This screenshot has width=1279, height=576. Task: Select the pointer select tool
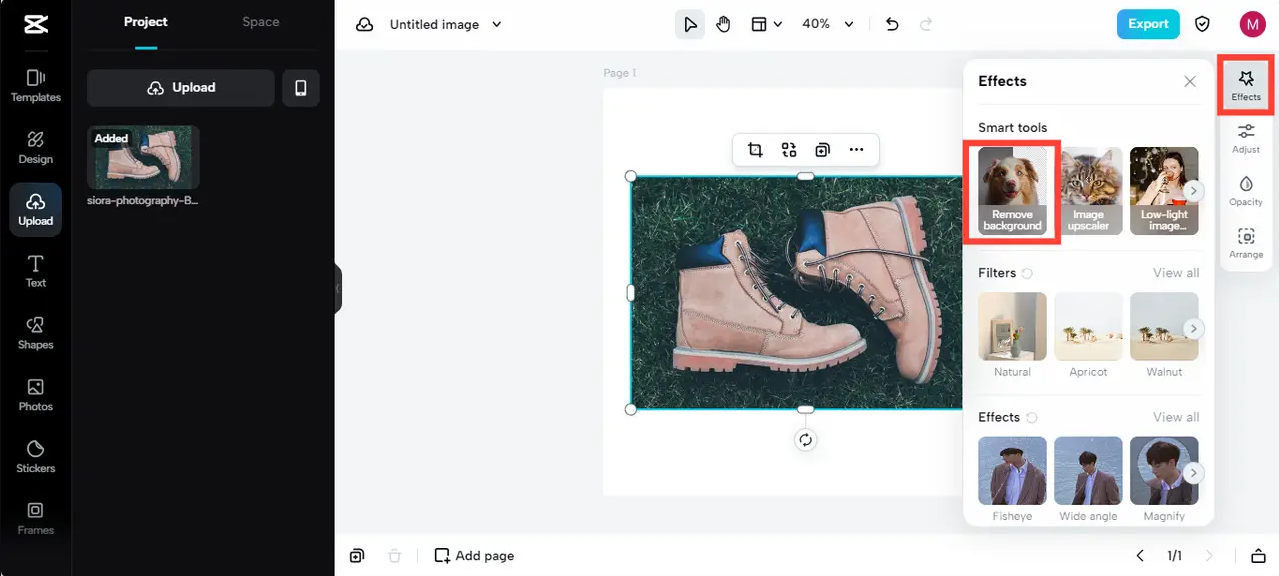click(x=690, y=24)
